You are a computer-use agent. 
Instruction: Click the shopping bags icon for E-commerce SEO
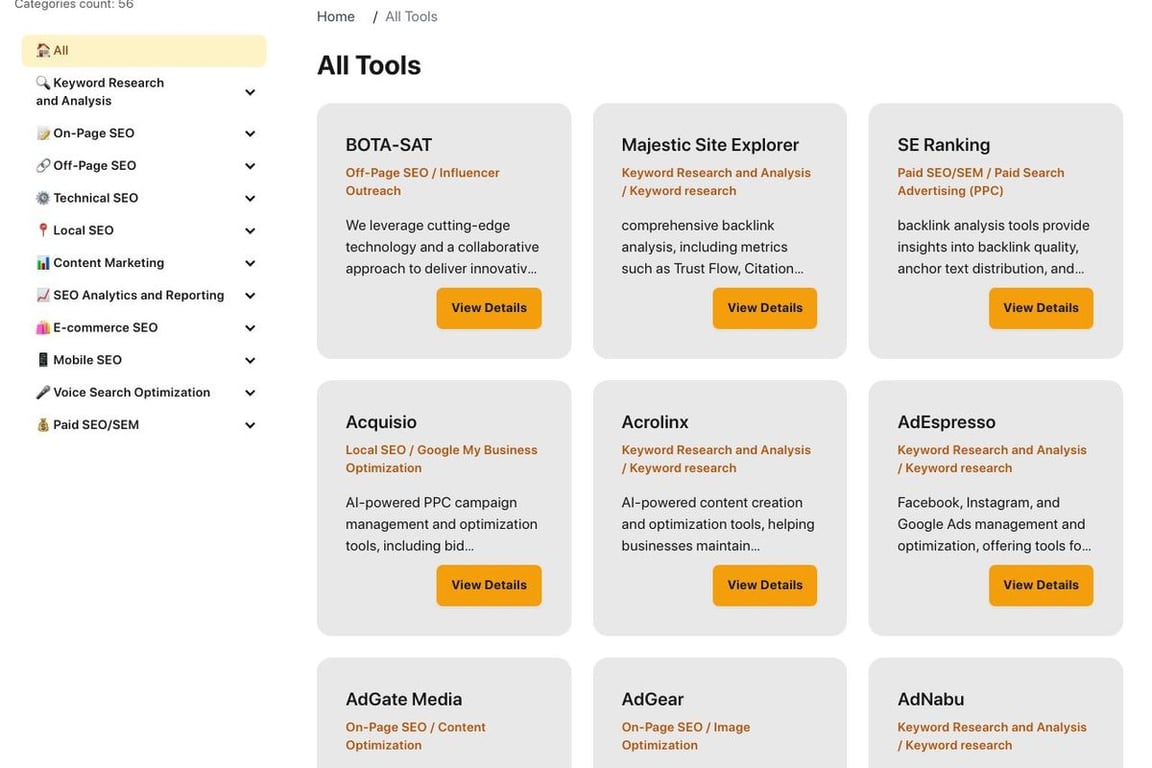click(43, 327)
